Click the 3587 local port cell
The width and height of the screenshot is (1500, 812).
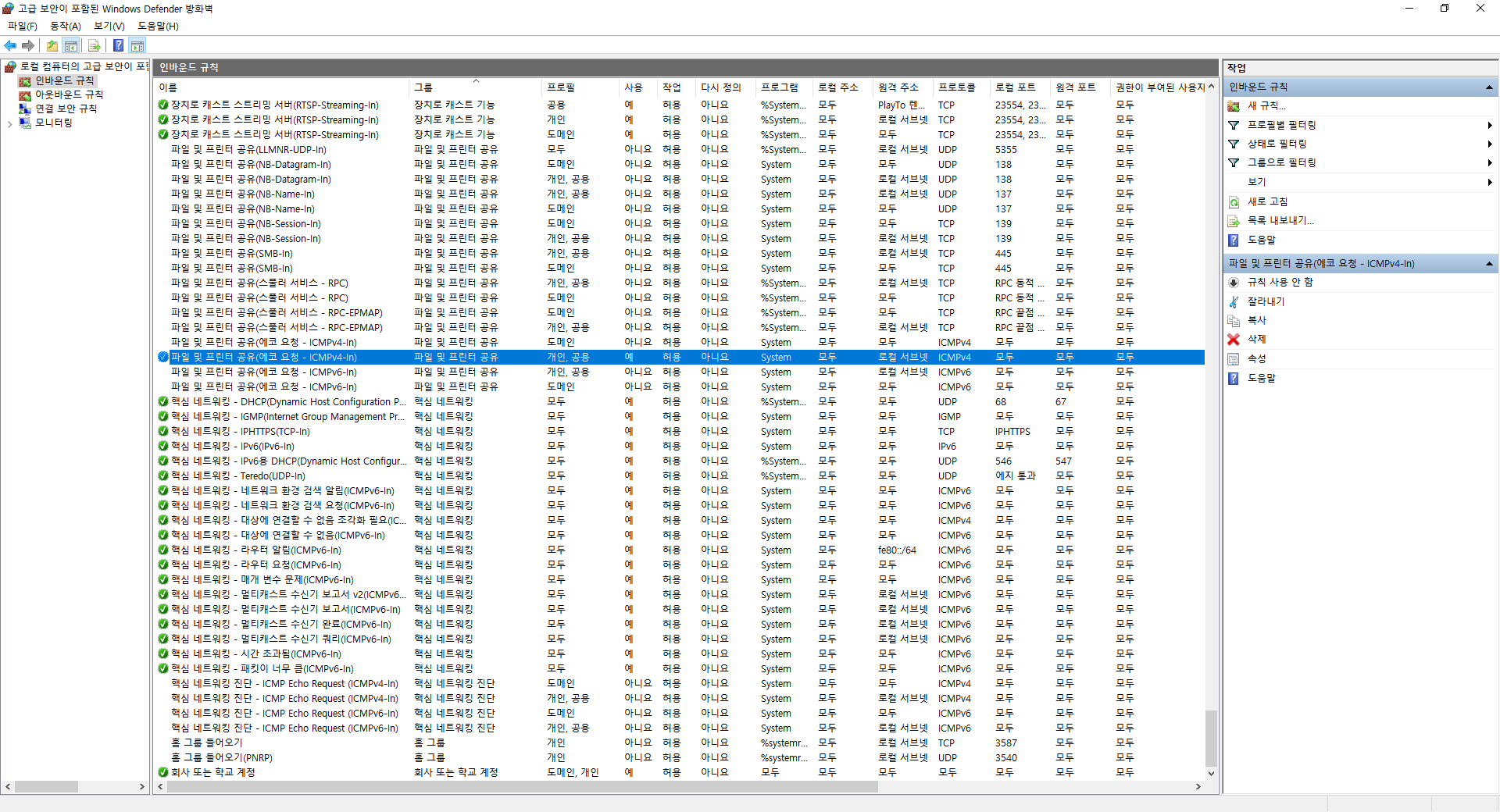[x=1006, y=743]
